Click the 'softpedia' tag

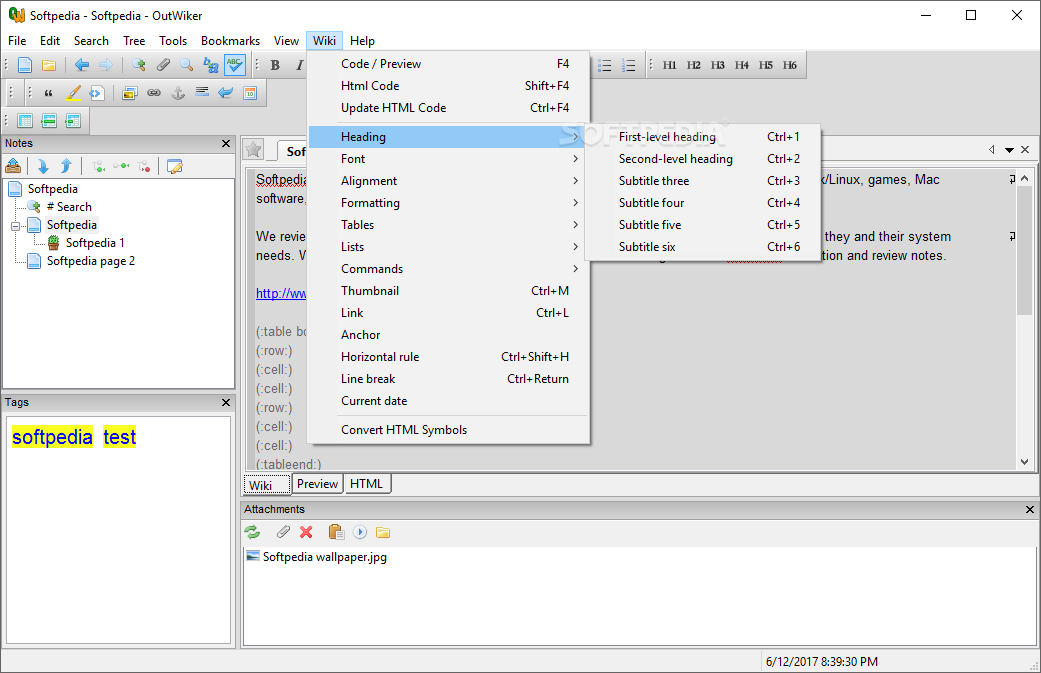52,437
